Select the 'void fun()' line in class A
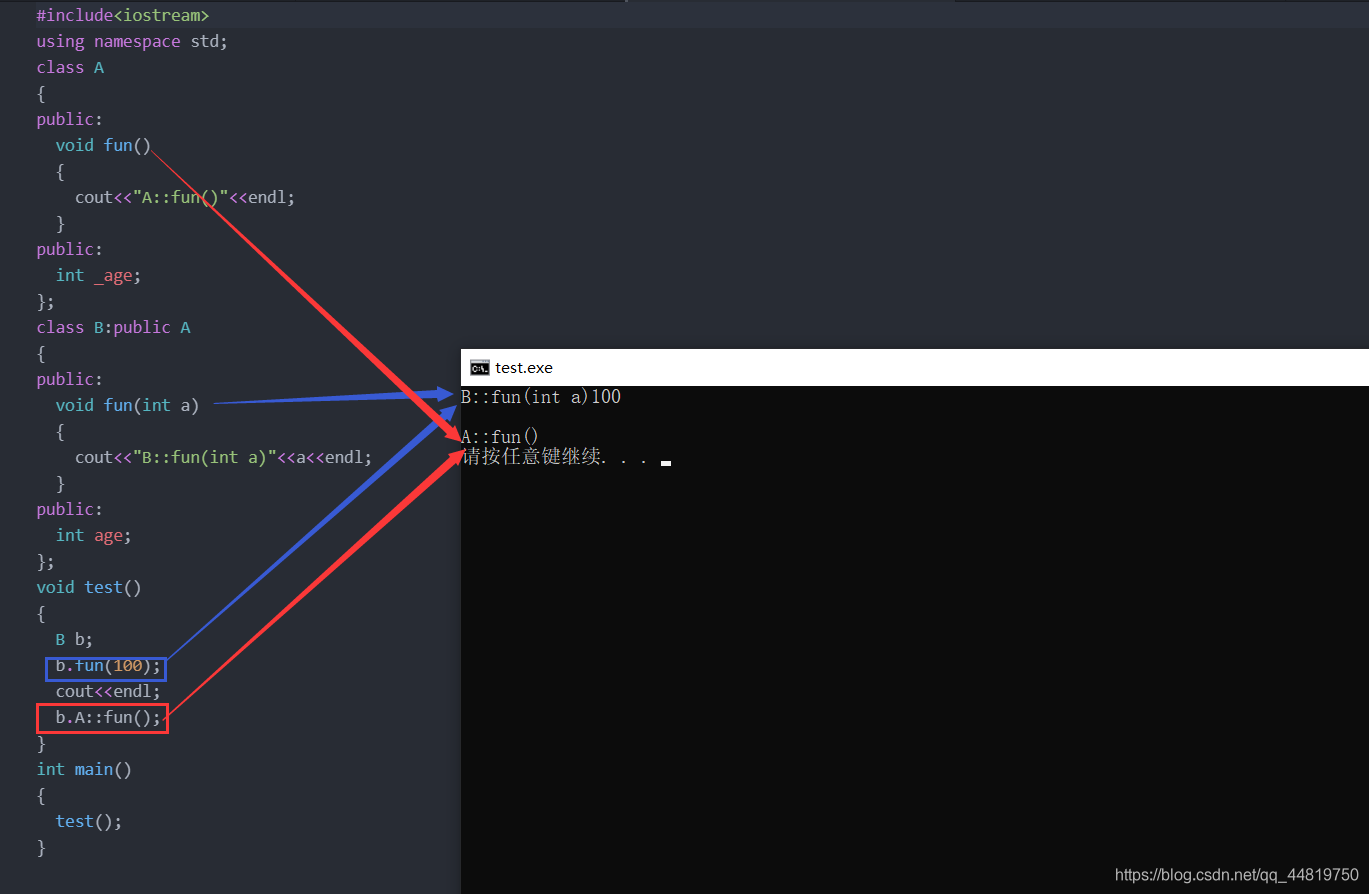This screenshot has height=894, width=1369. click(103, 145)
